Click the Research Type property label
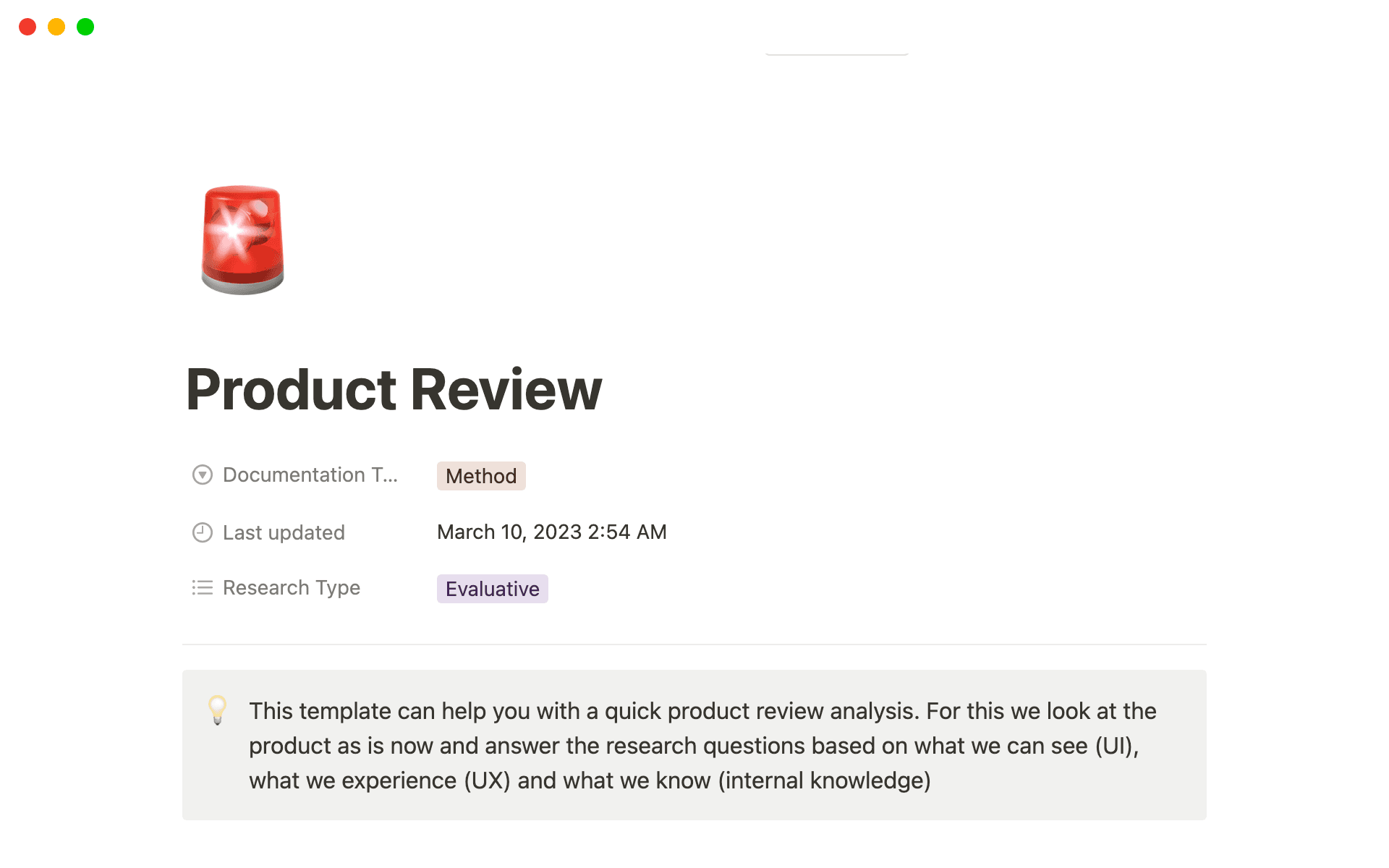 coord(291,587)
